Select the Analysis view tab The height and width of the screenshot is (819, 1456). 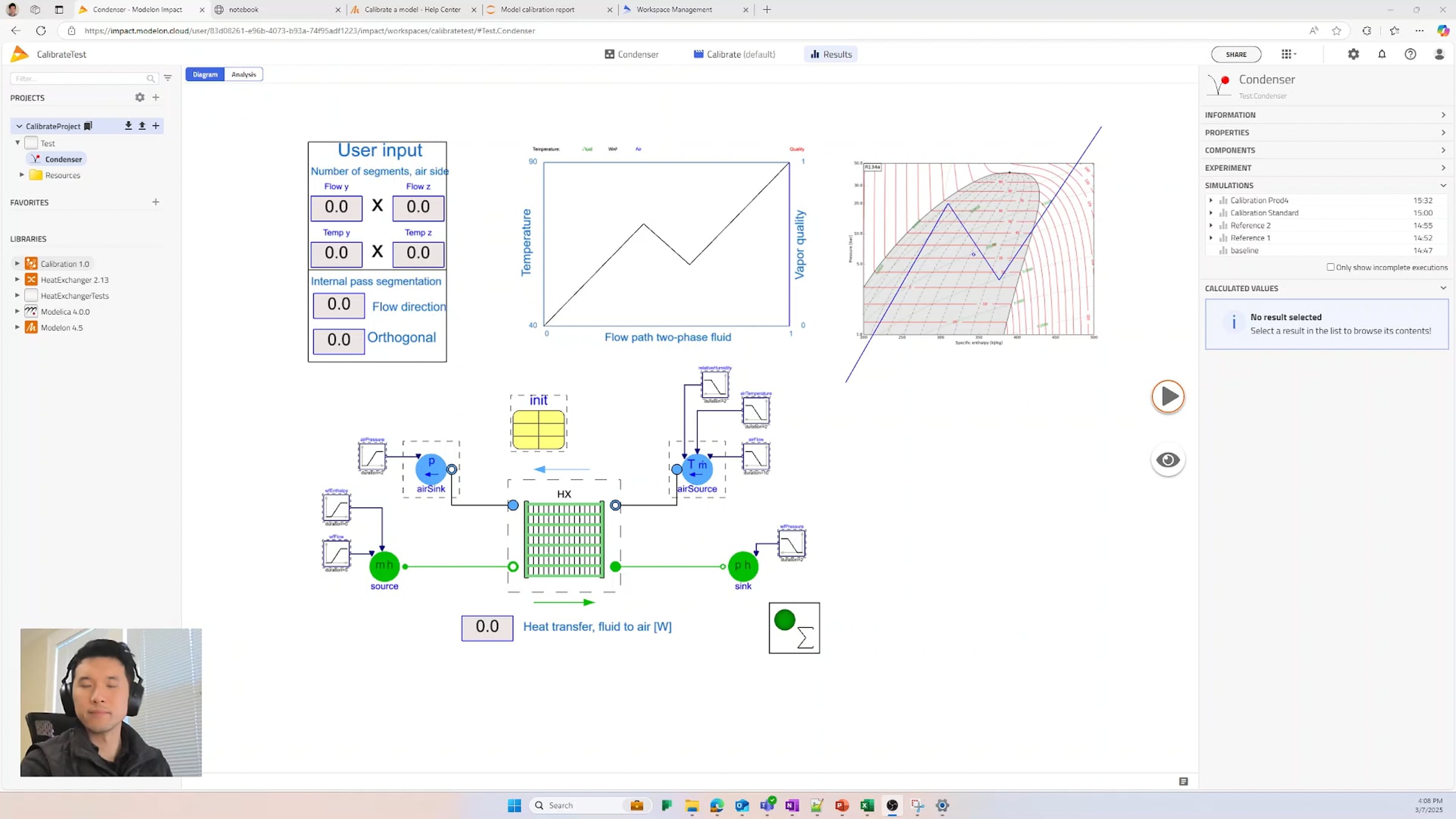[x=243, y=74]
